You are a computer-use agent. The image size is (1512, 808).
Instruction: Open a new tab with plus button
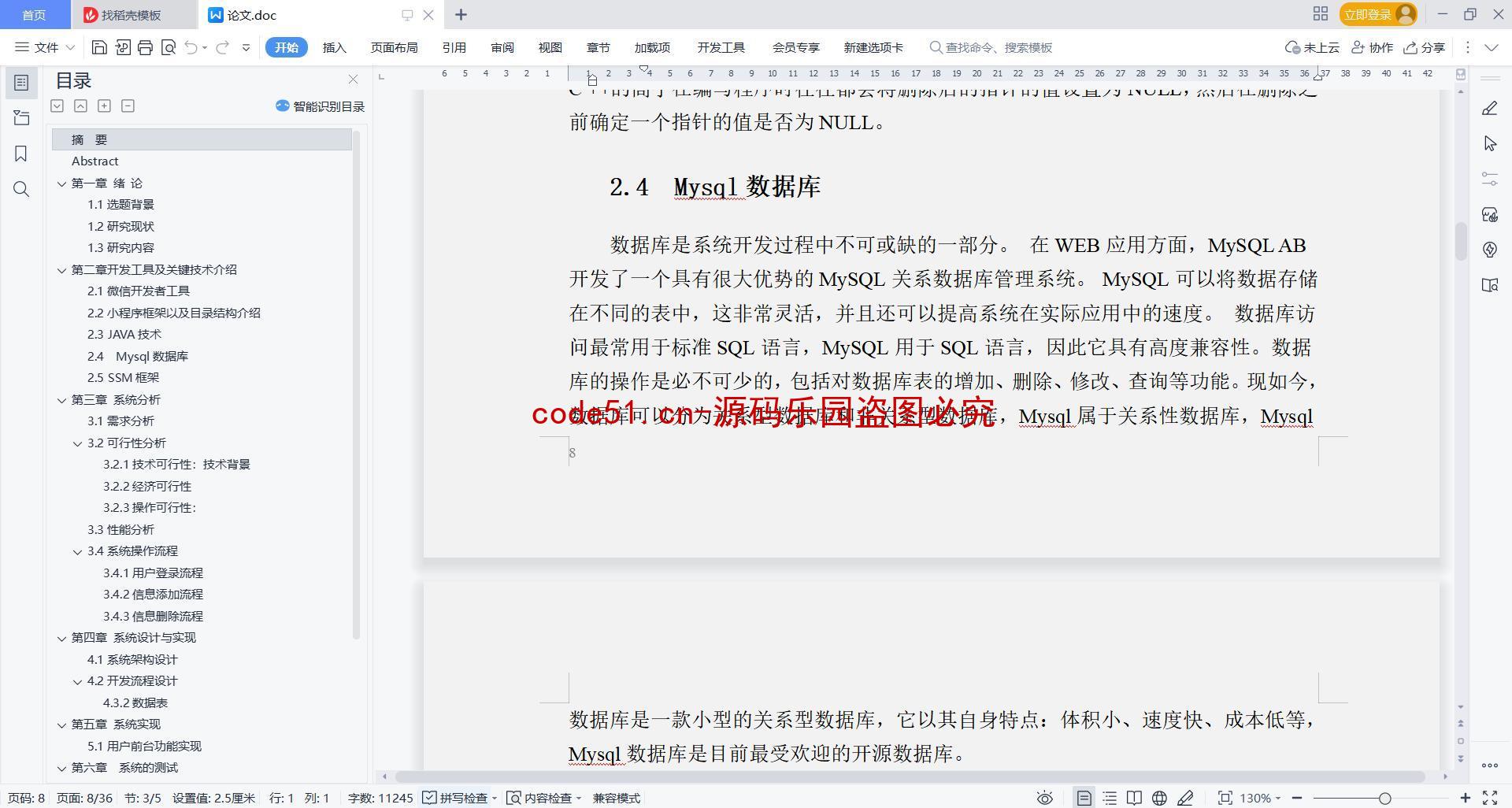pyautogui.click(x=461, y=14)
